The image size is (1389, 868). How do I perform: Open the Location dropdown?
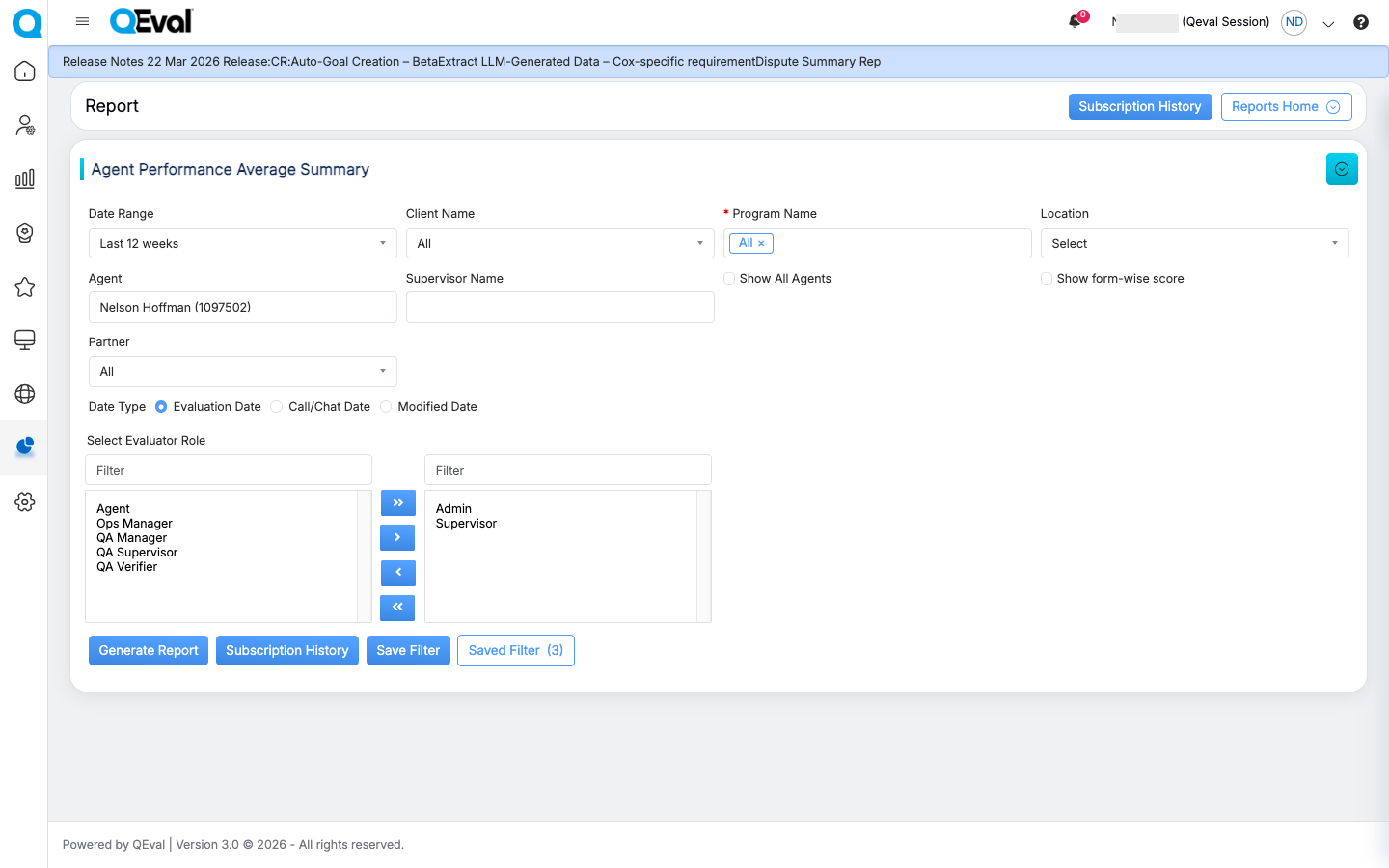click(x=1194, y=243)
